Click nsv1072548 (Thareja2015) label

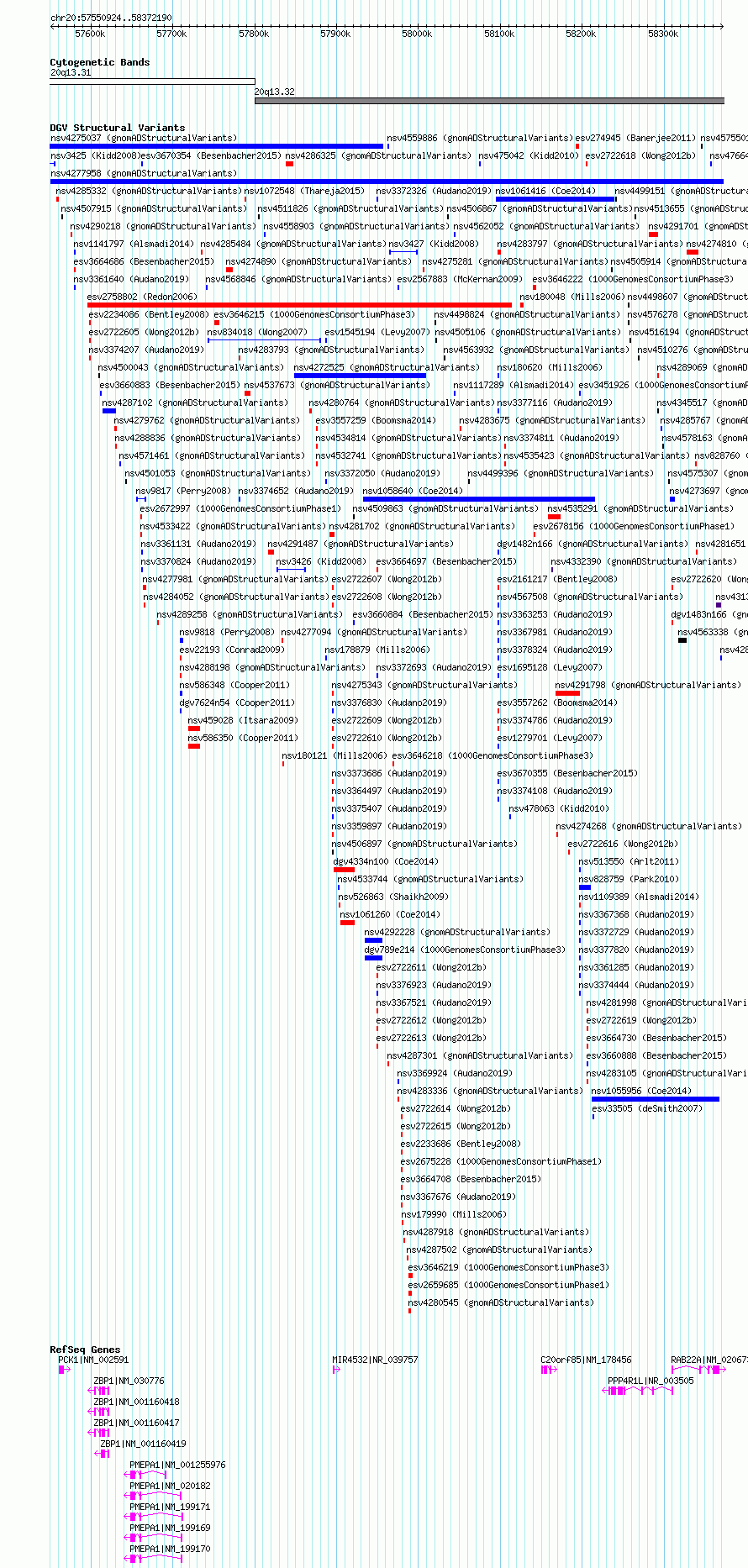[304, 191]
